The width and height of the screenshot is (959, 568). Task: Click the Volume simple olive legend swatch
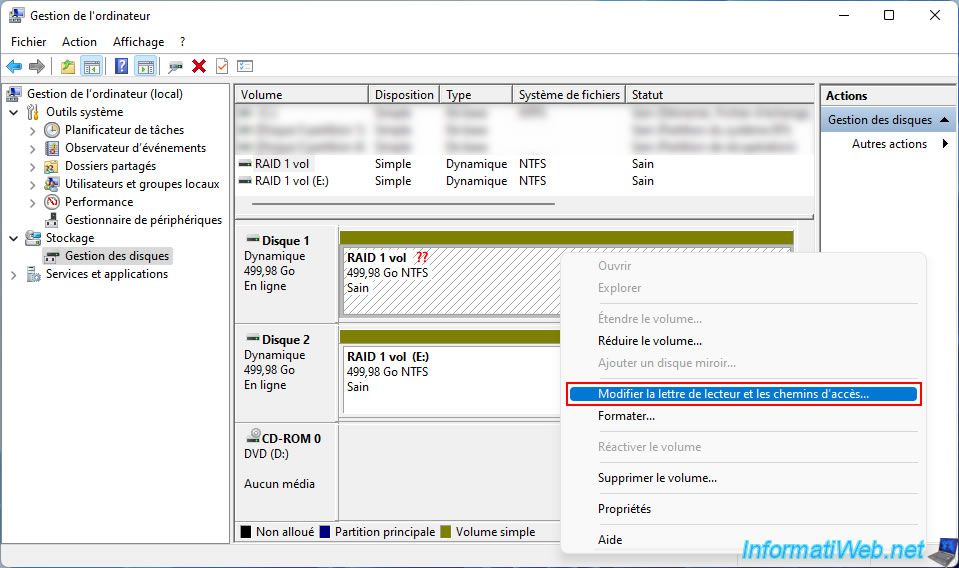click(446, 532)
